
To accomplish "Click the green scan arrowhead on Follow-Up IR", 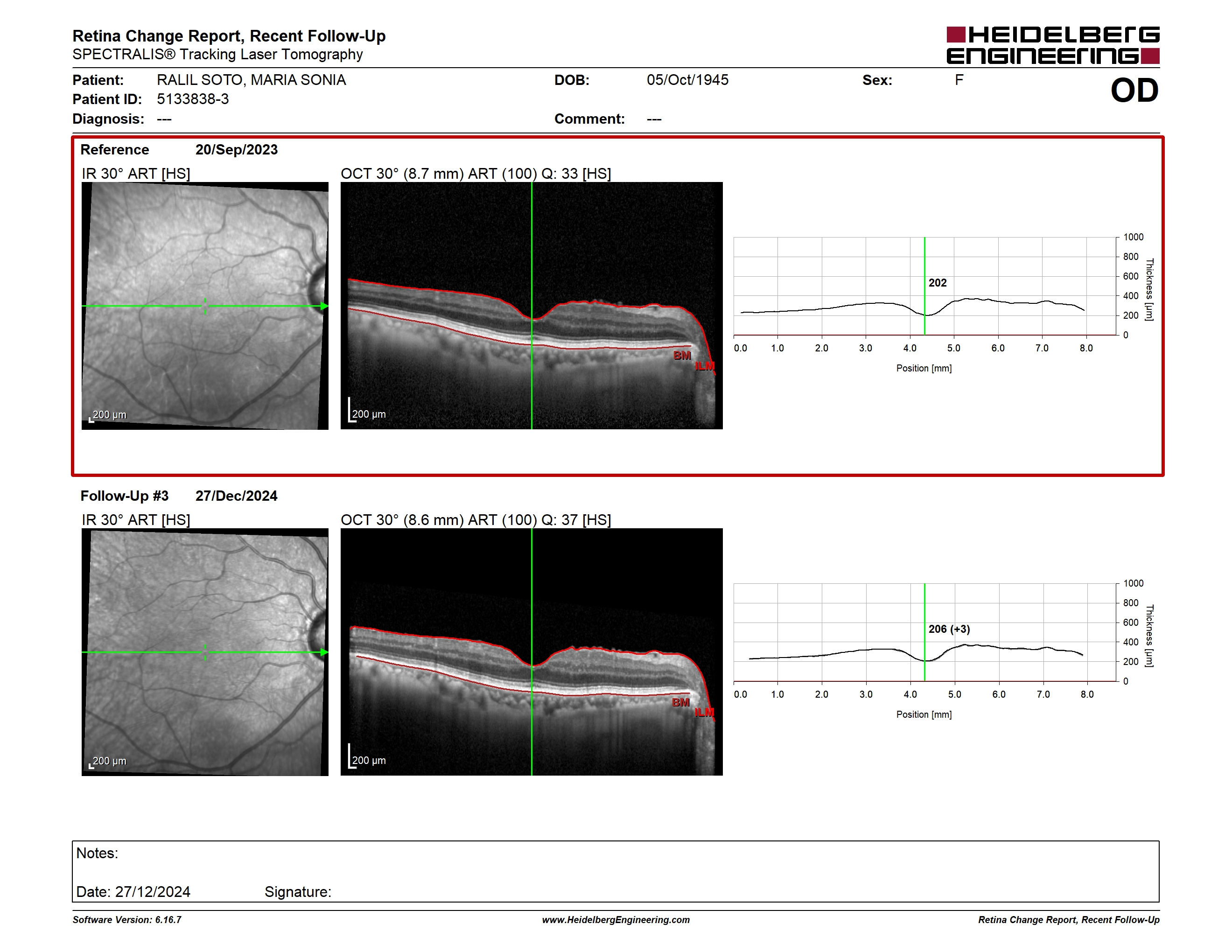I will (x=324, y=652).
